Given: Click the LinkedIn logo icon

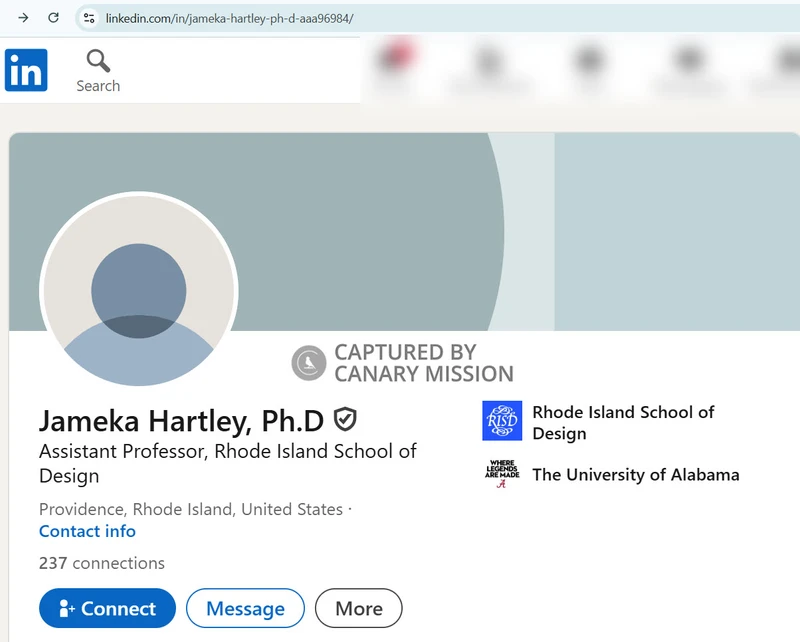Looking at the screenshot, I should [26, 70].
